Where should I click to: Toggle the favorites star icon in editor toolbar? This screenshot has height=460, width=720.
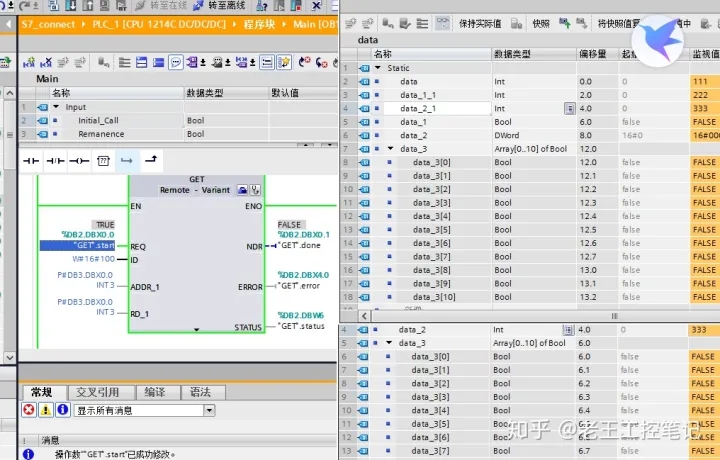tap(284, 62)
